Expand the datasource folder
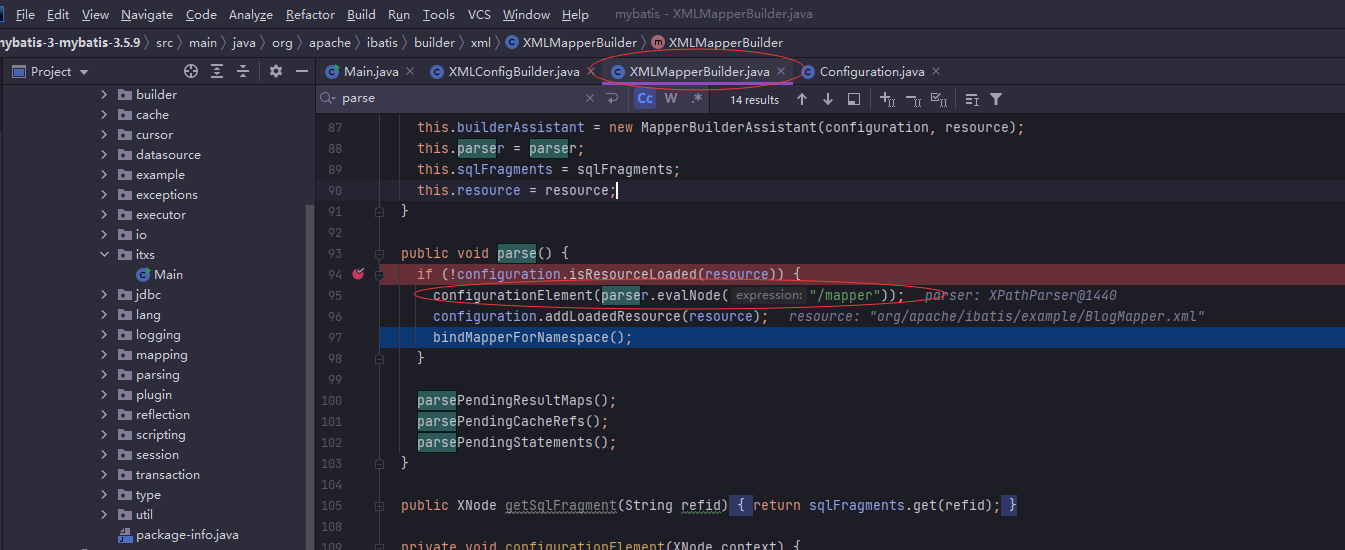Viewport: 1345px width, 550px height. 104,155
